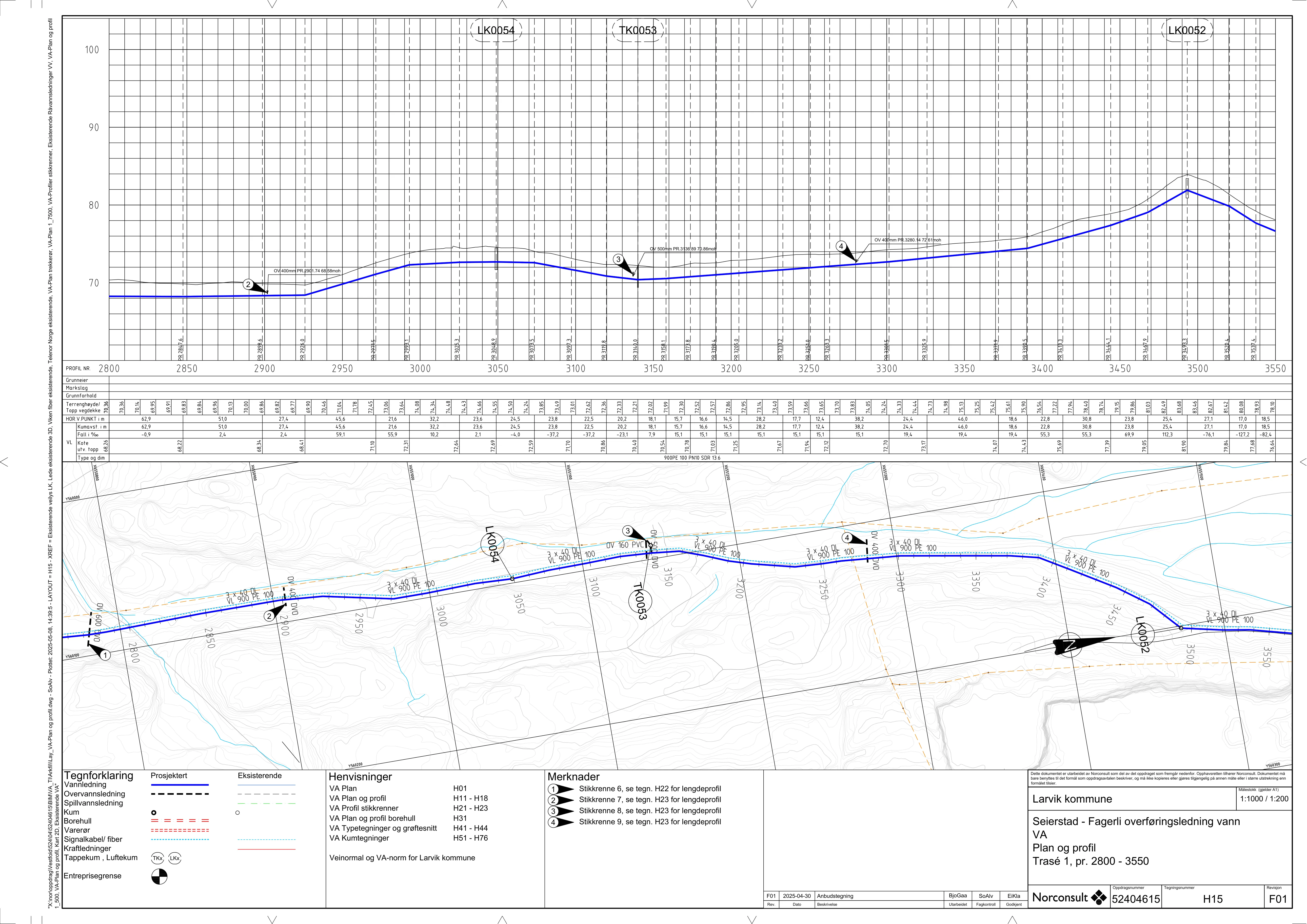This screenshot has height=924, width=1307.
Task: Click callout marker 4 on the plan map
Action: 847,538
